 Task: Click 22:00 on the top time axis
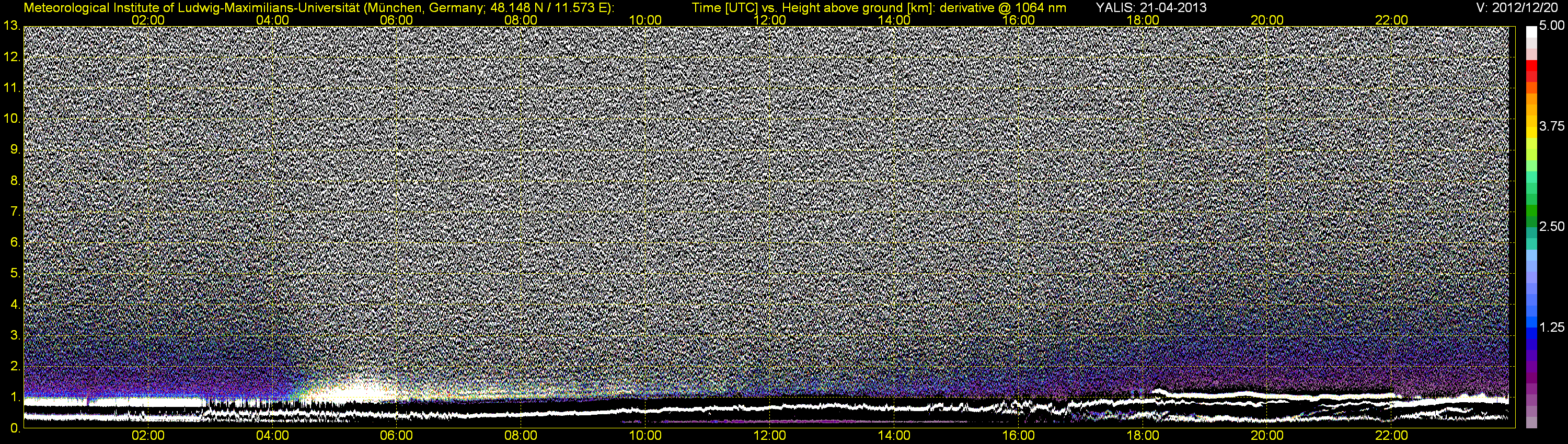coord(1391,20)
